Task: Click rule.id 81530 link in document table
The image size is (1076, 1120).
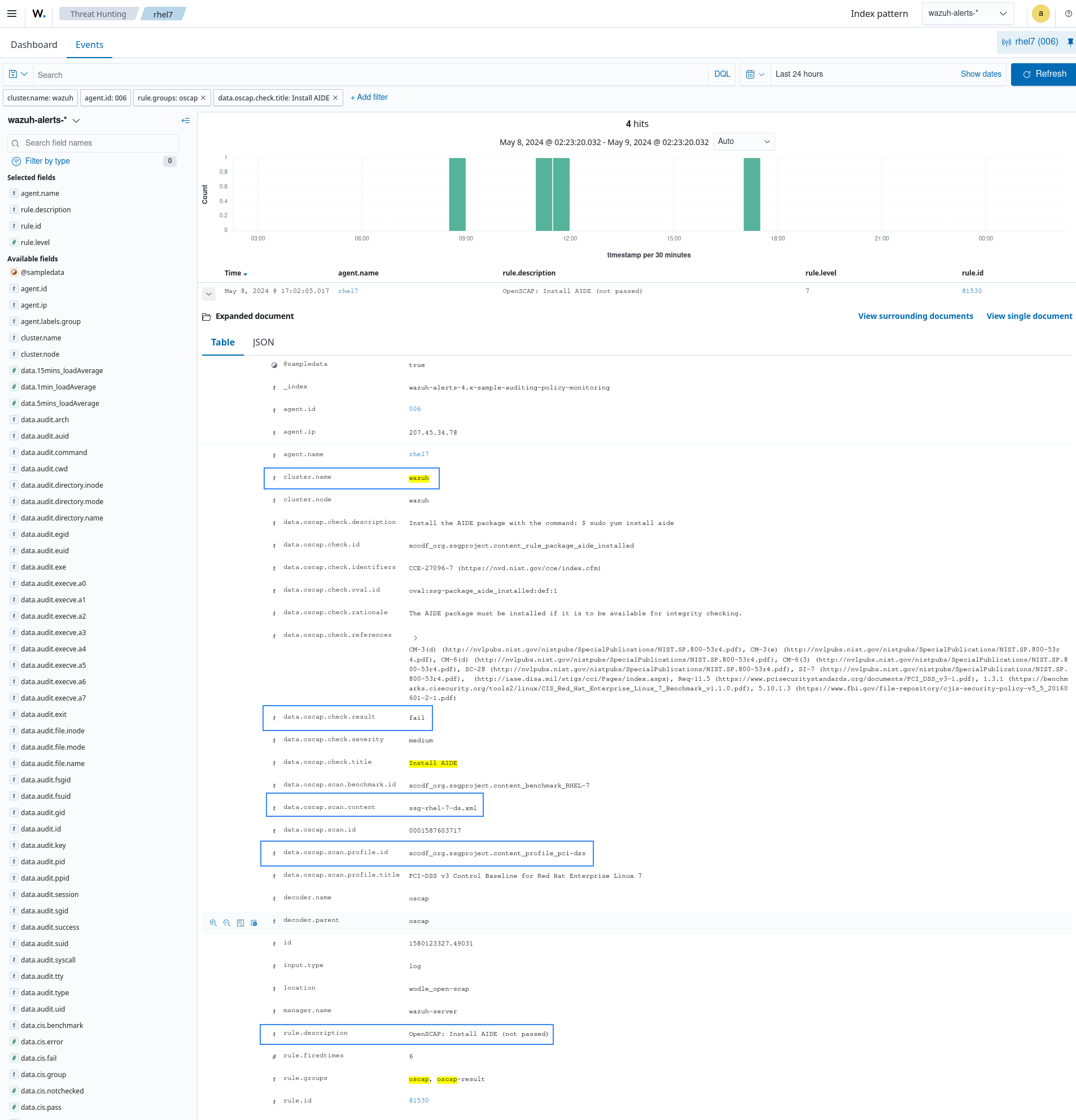Action: coord(419,1101)
